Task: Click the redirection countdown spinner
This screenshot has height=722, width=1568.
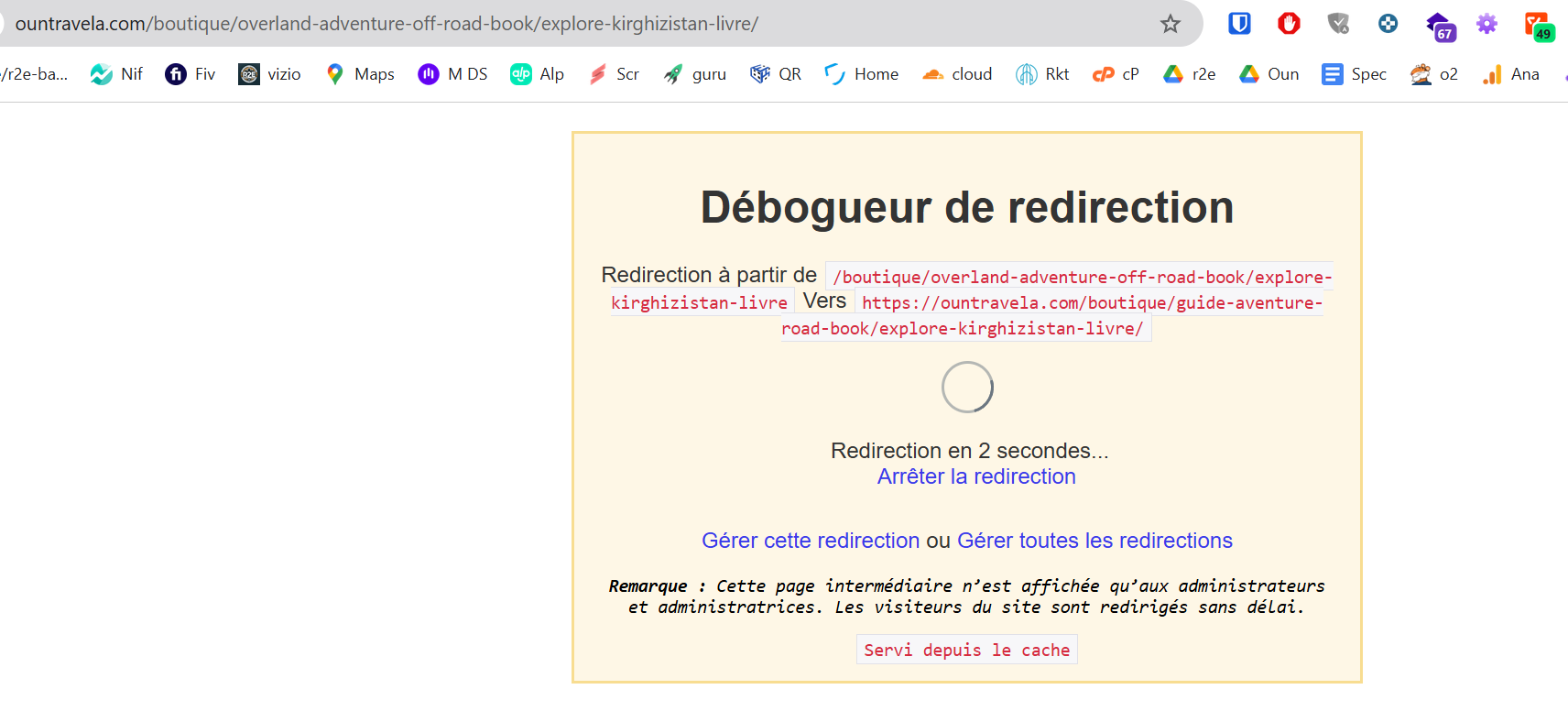Action: click(967, 388)
